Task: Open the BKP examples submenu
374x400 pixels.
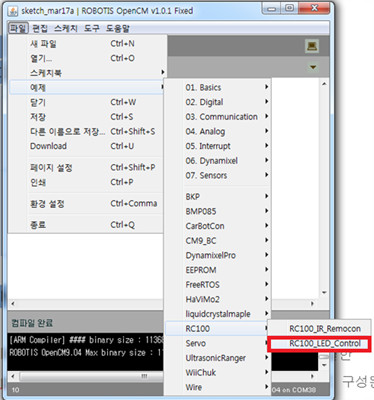Action: pyautogui.click(x=218, y=197)
